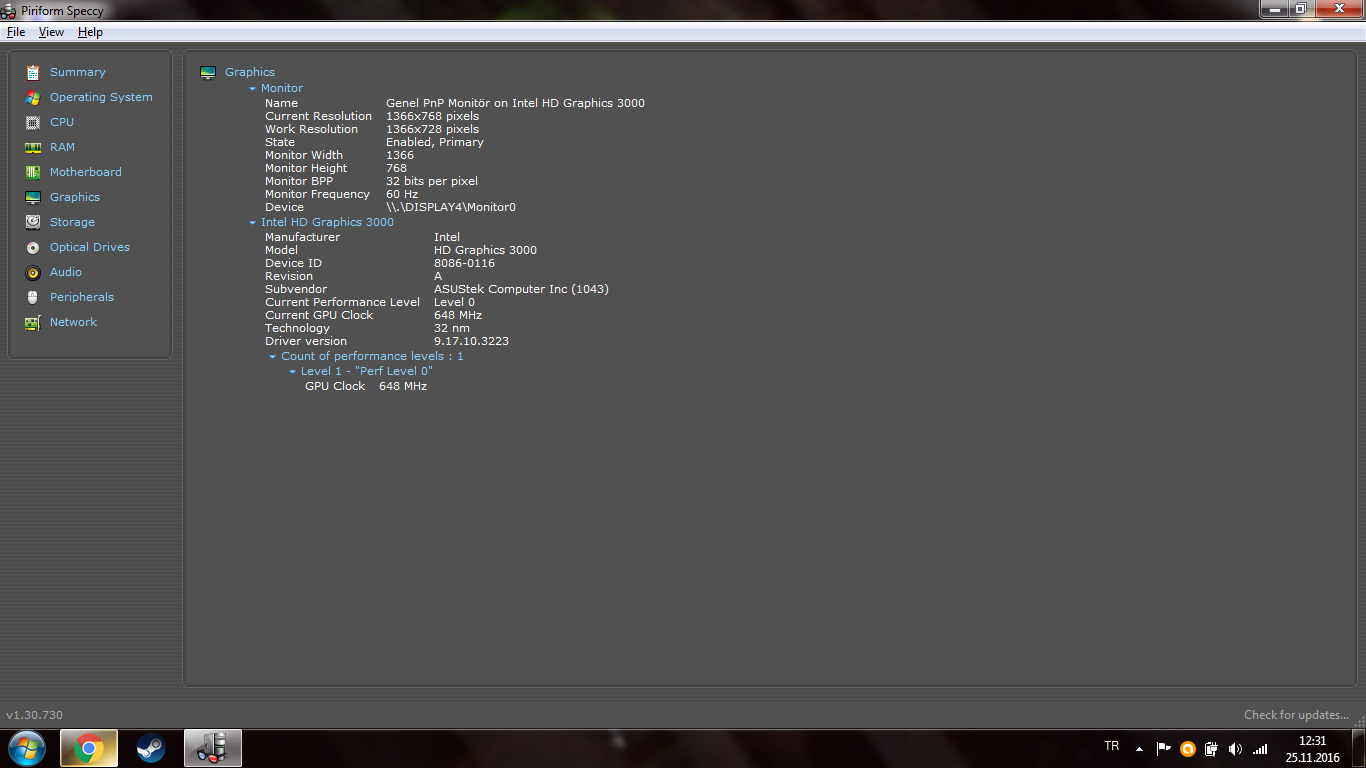
Task: Open the Action Center flag icon
Action: click(x=1163, y=749)
